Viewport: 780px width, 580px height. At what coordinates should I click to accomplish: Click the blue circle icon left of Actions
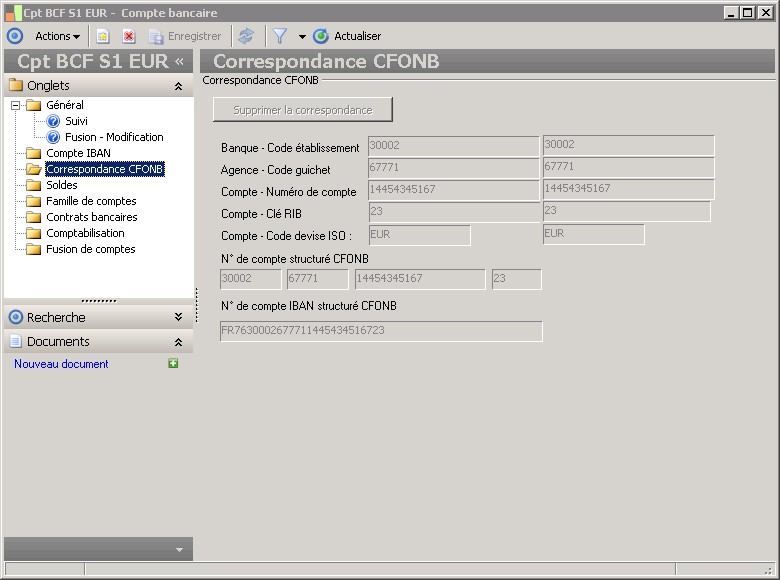point(15,36)
